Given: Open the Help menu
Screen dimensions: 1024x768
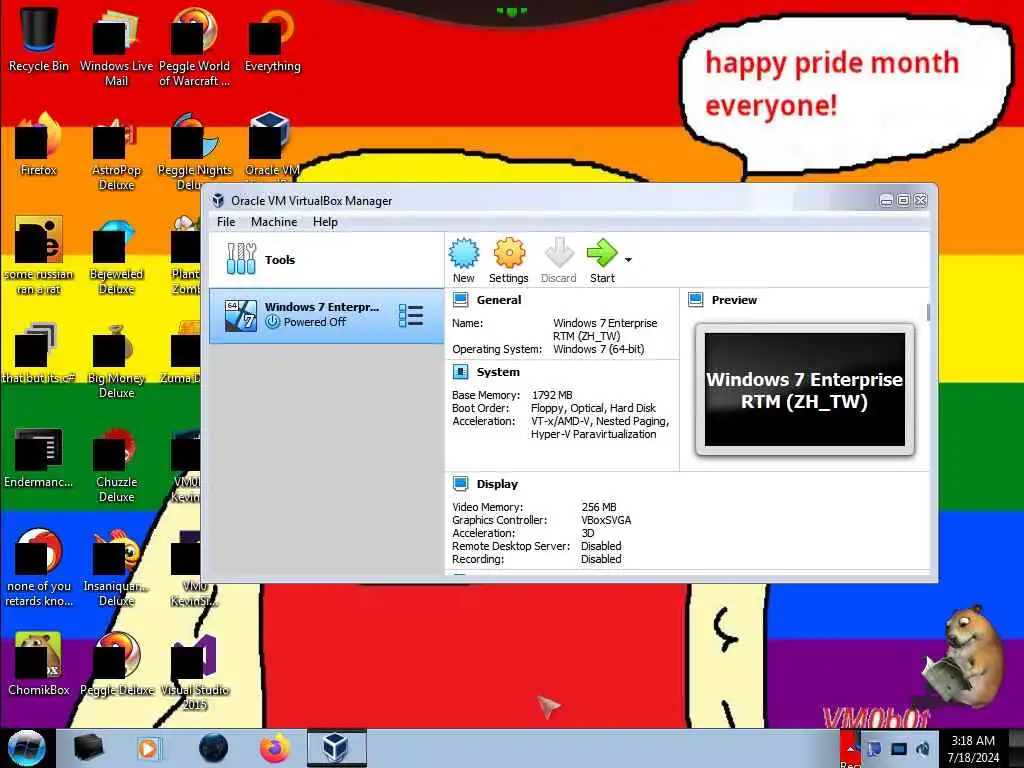Looking at the screenshot, I should 325,222.
